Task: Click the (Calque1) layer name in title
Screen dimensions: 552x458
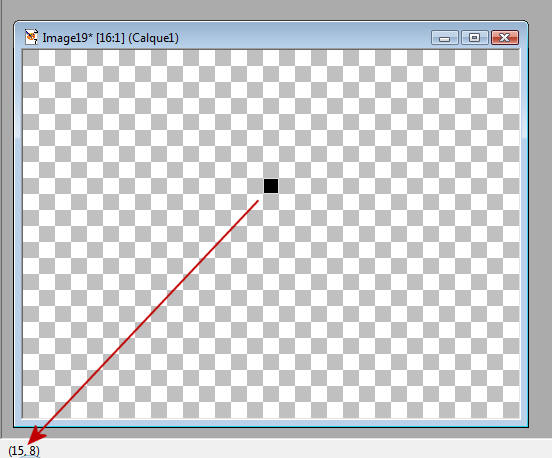Action: (153, 38)
